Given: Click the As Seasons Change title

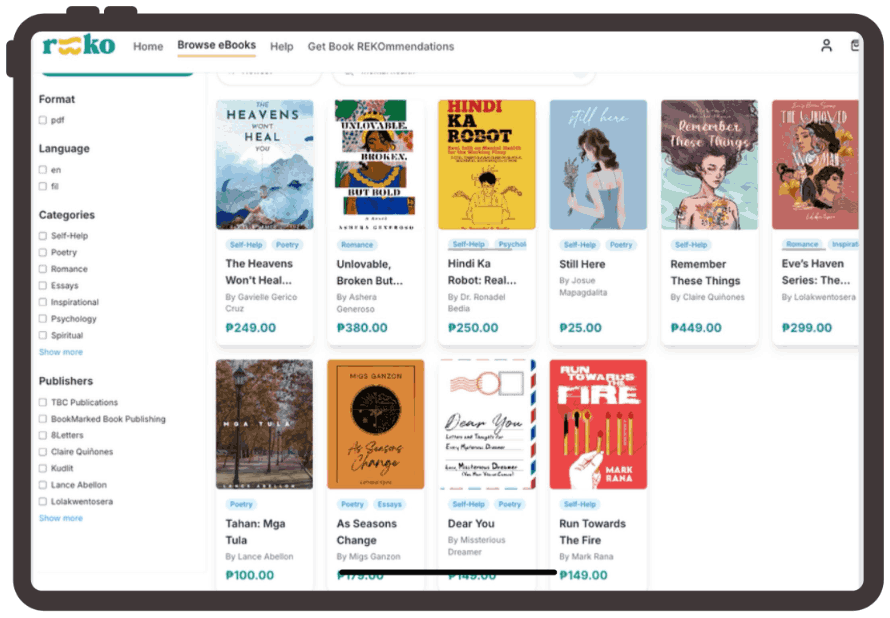Looking at the screenshot, I should pos(366,532).
